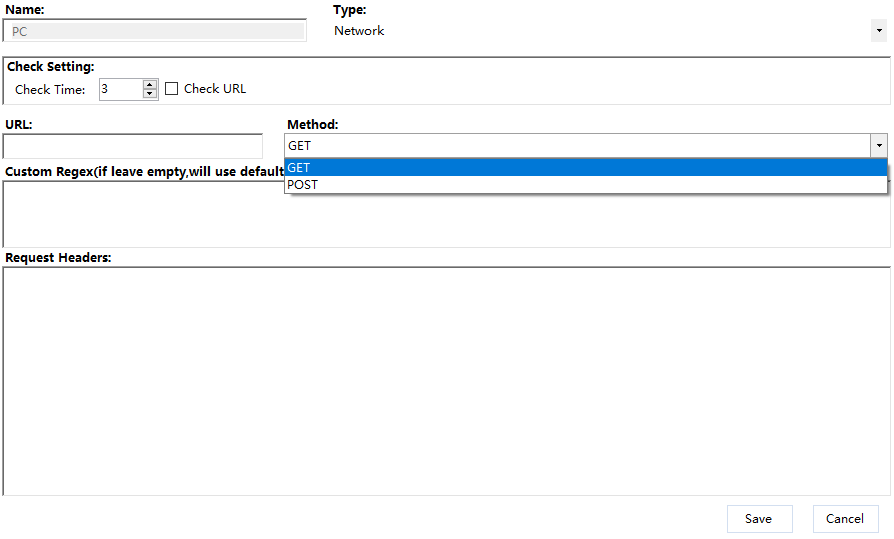Decrease Check Time with the down arrow
This screenshot has width=894, height=539.
(150, 94)
